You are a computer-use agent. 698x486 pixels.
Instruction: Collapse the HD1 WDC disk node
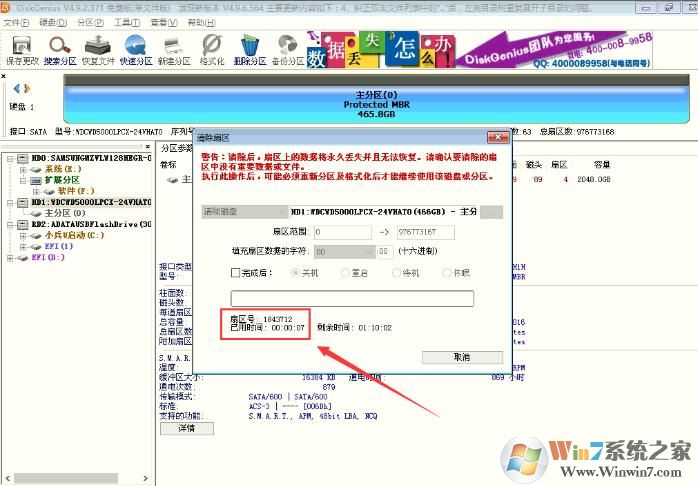click(10, 203)
